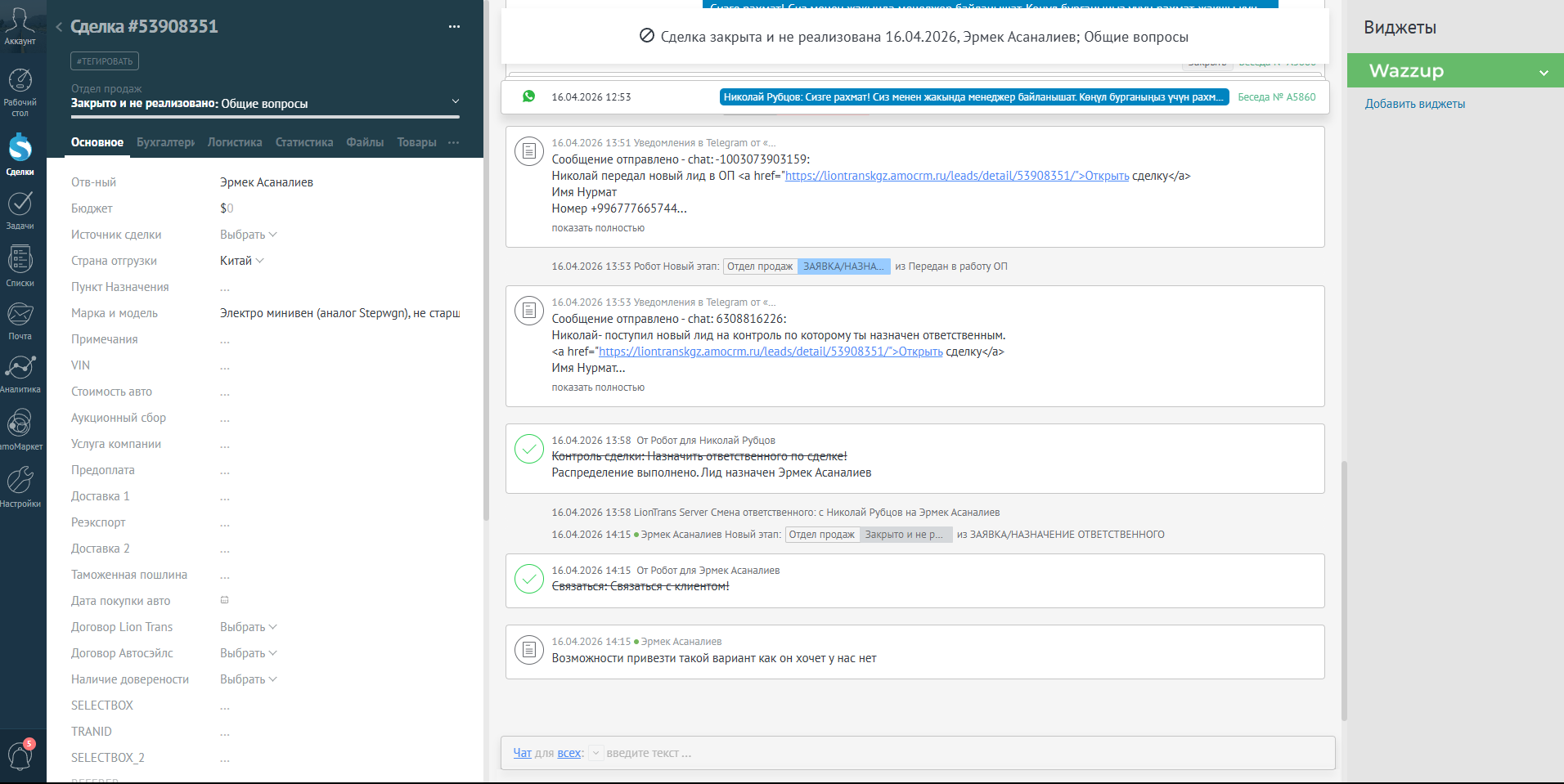Edit Предоплата empty field
This screenshot has height=784, width=1564.
[339, 470]
